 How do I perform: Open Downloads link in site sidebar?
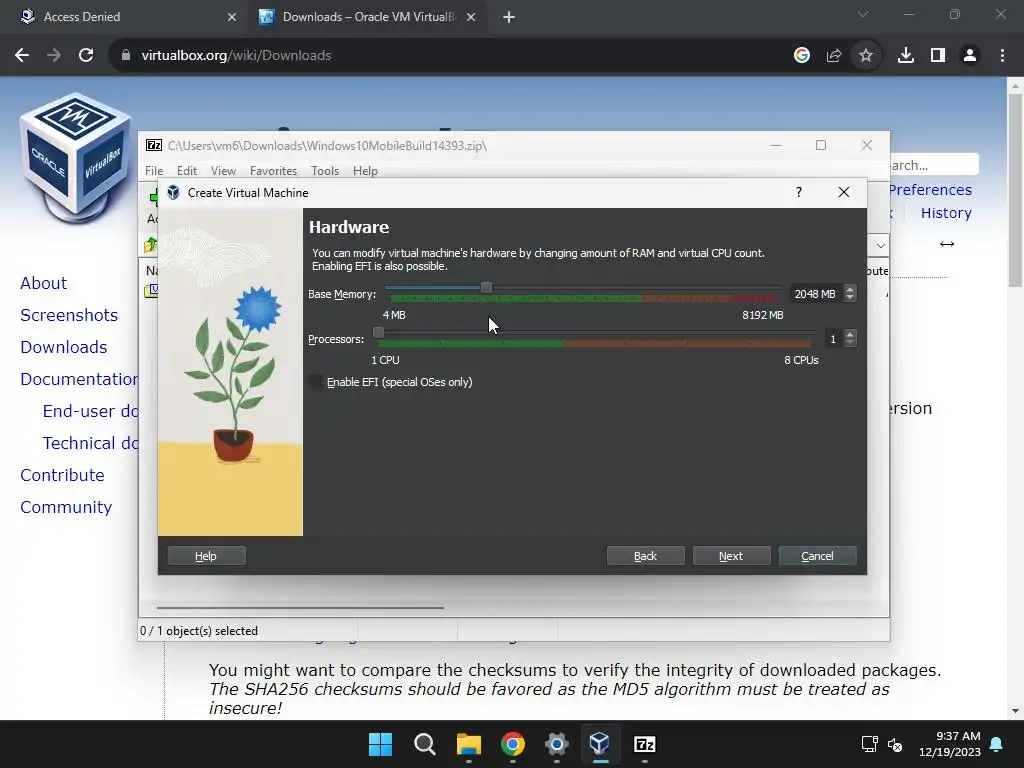(63, 347)
